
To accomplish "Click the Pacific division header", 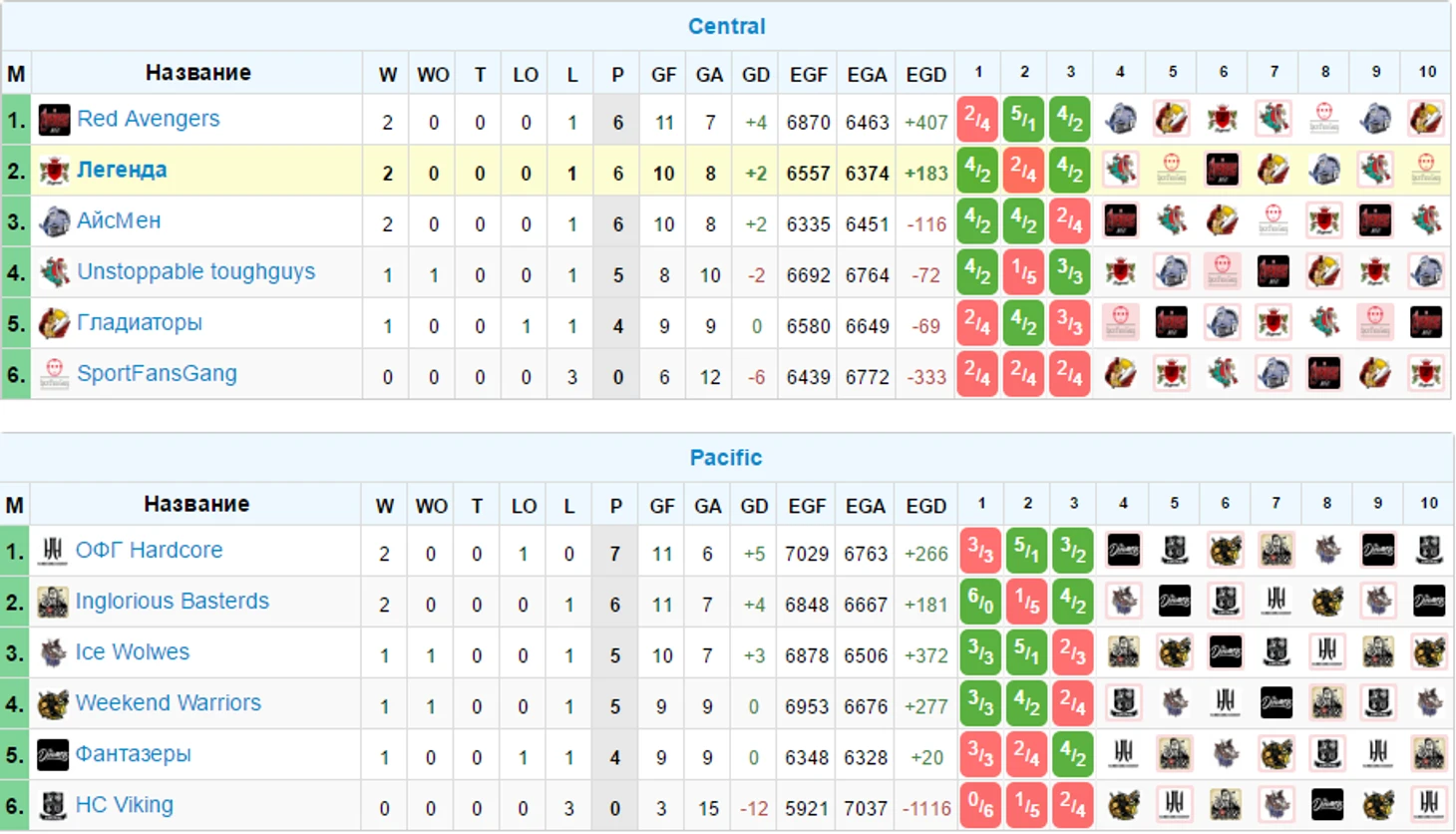I will (x=726, y=458).
